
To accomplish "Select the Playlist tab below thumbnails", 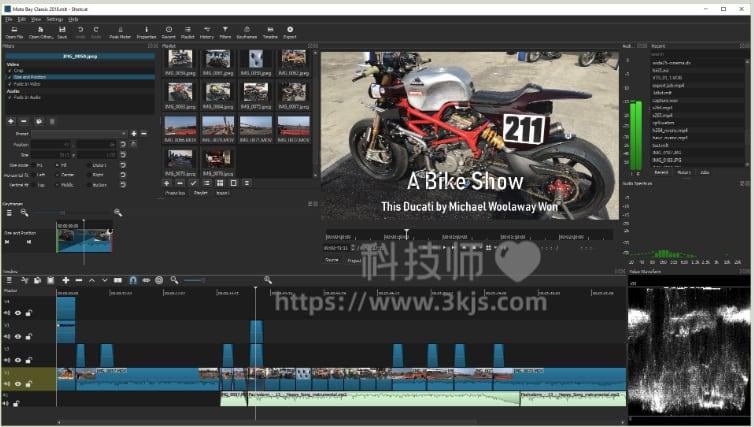I will coord(201,193).
